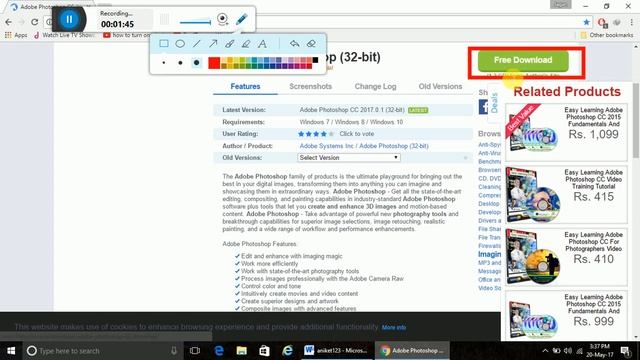The width and height of the screenshot is (640, 360).
Task: Toggle the webcam icon in recorder toolbar
Action: (222, 19)
